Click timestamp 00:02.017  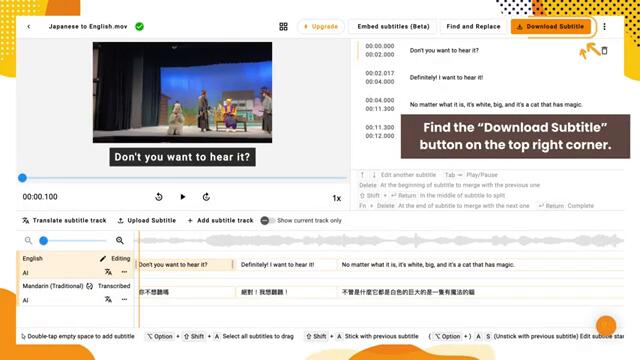tap(380, 73)
